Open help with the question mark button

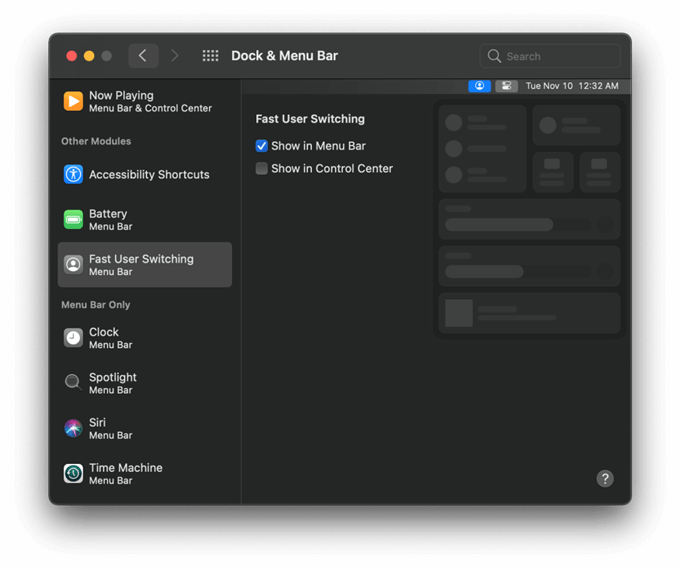[605, 479]
